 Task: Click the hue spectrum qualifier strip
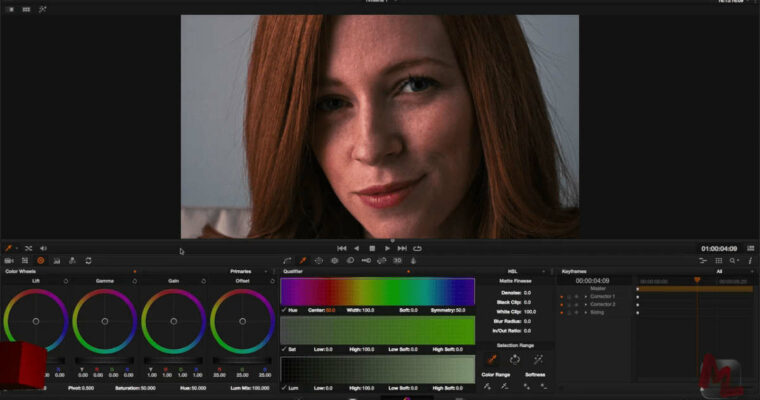(x=378, y=291)
